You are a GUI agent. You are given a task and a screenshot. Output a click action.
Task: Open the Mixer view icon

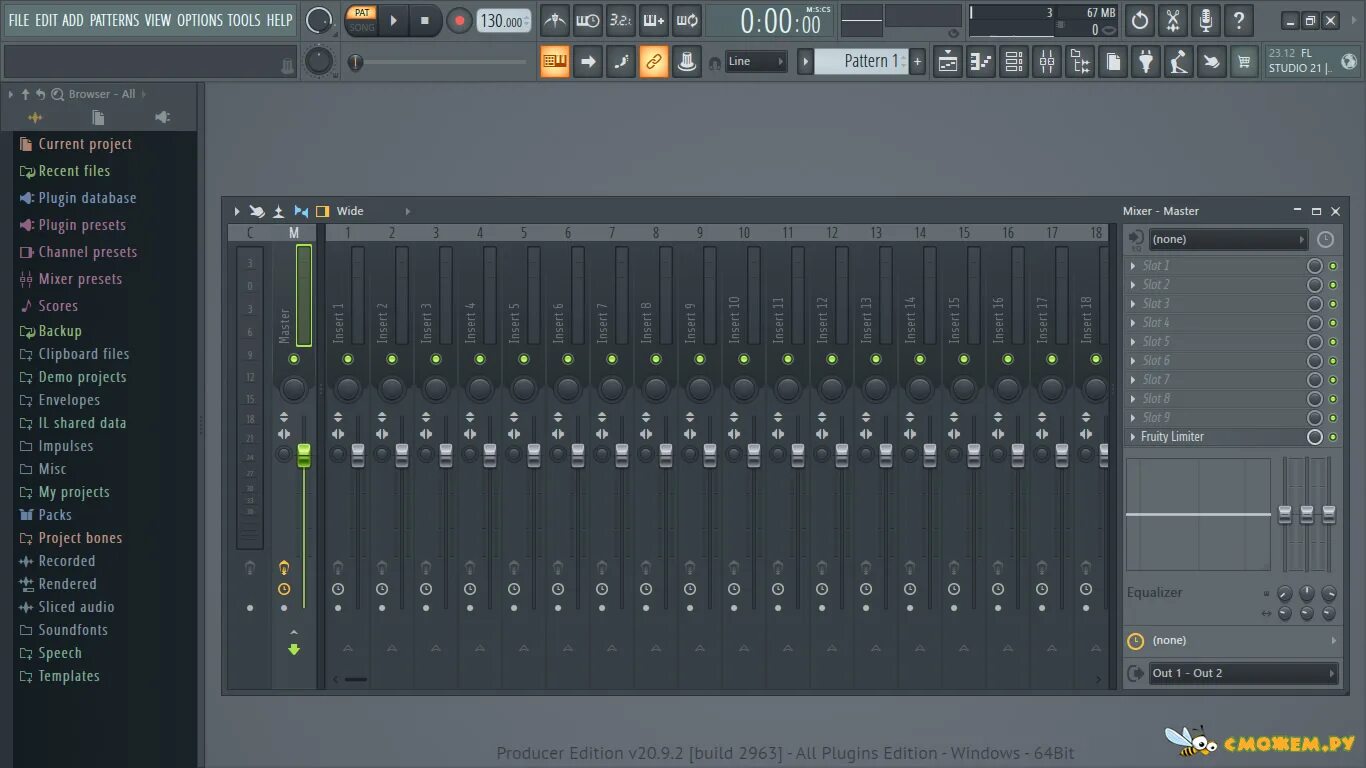click(1047, 62)
